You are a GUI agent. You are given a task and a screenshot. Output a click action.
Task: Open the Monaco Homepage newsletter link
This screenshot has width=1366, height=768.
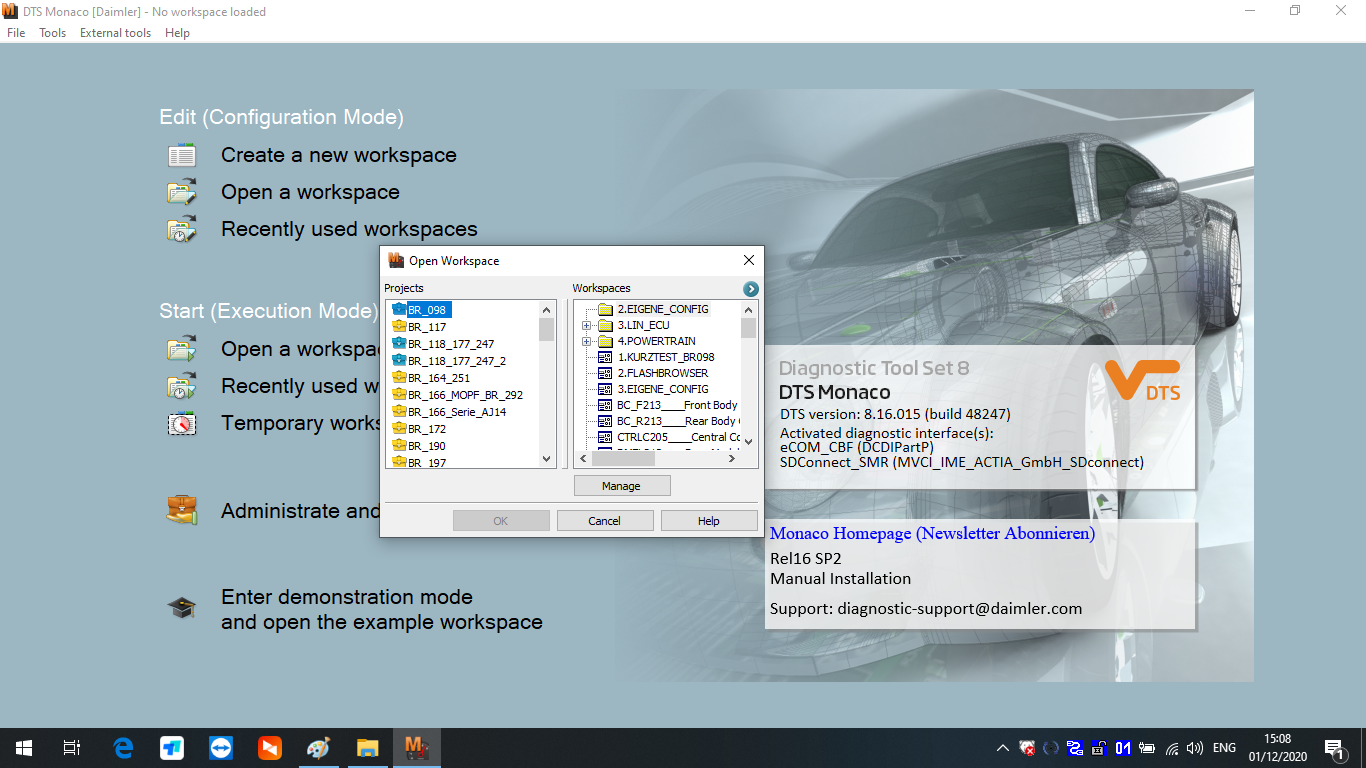(x=932, y=534)
